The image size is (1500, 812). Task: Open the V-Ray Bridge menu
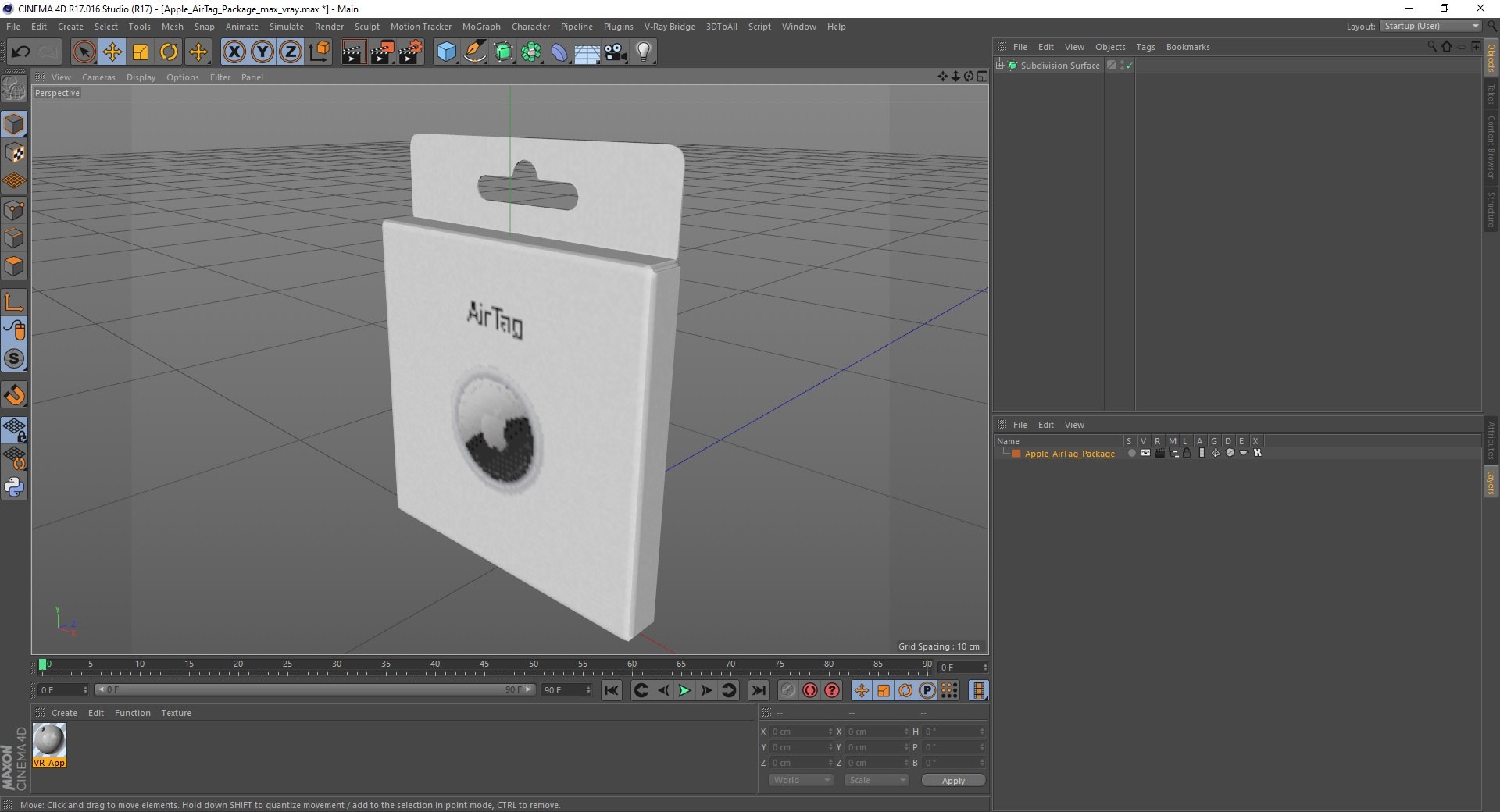click(670, 27)
